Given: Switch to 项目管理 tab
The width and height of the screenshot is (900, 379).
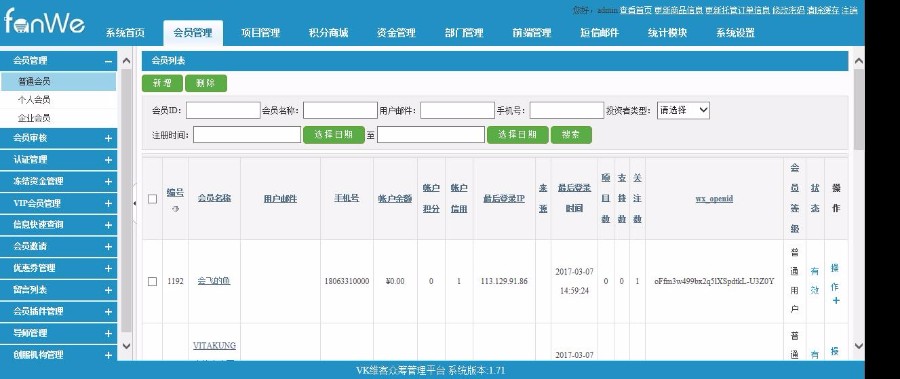Looking at the screenshot, I should coord(261,33).
